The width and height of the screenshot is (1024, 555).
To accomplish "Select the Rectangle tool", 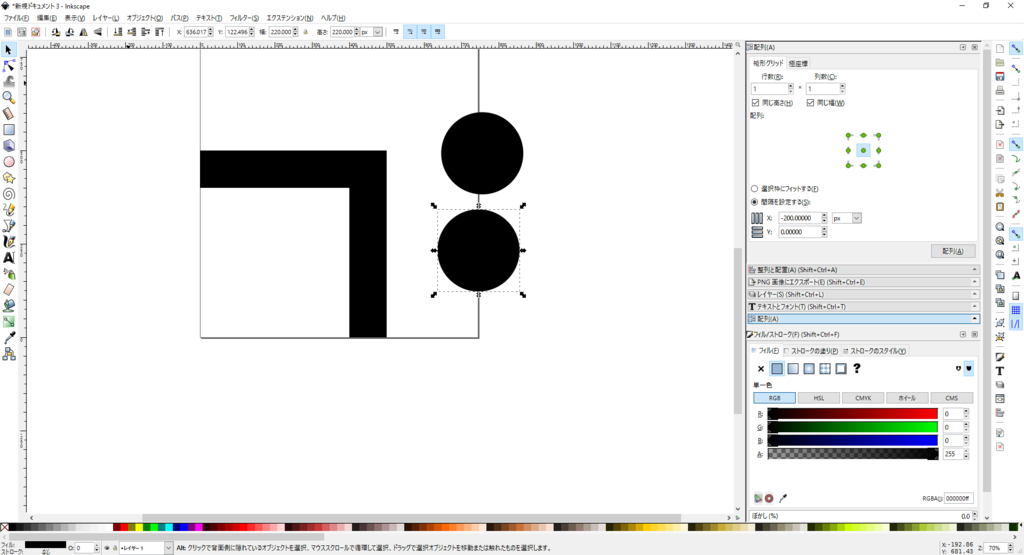I will tap(8, 130).
